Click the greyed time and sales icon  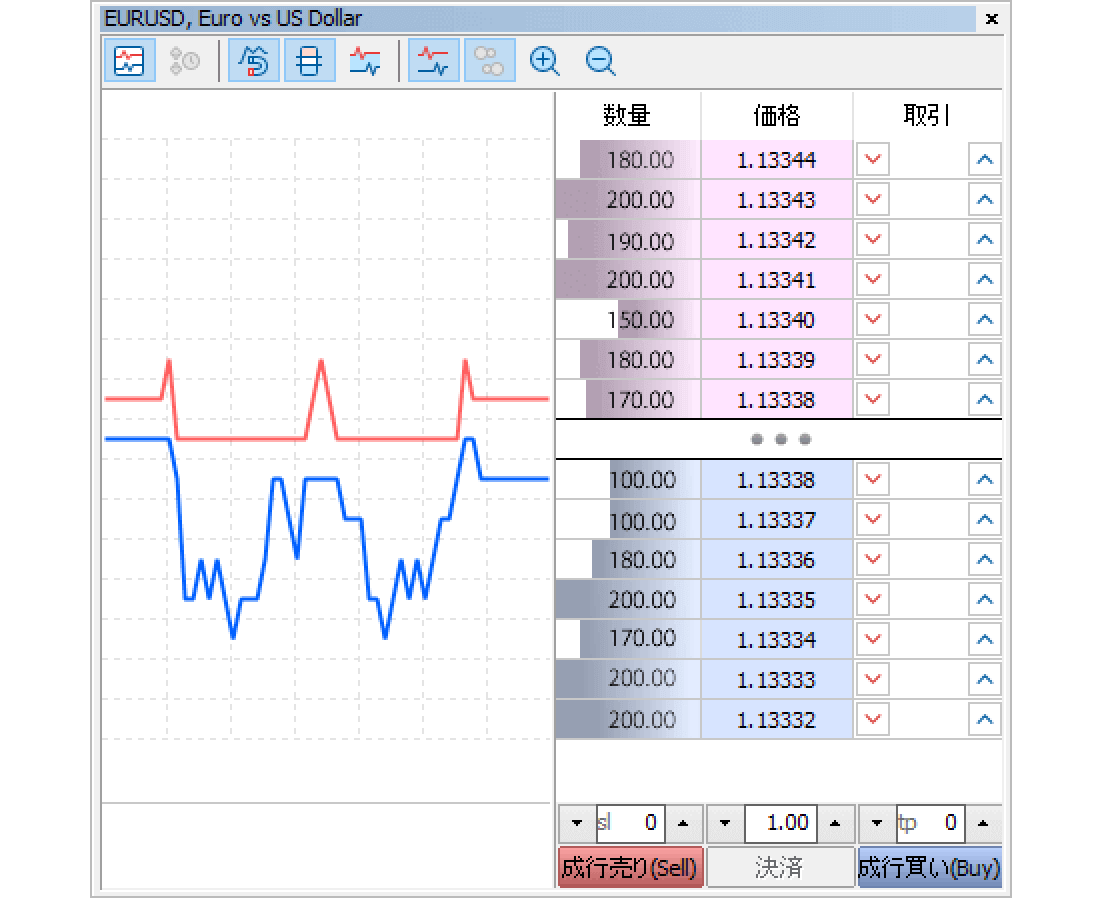185,61
